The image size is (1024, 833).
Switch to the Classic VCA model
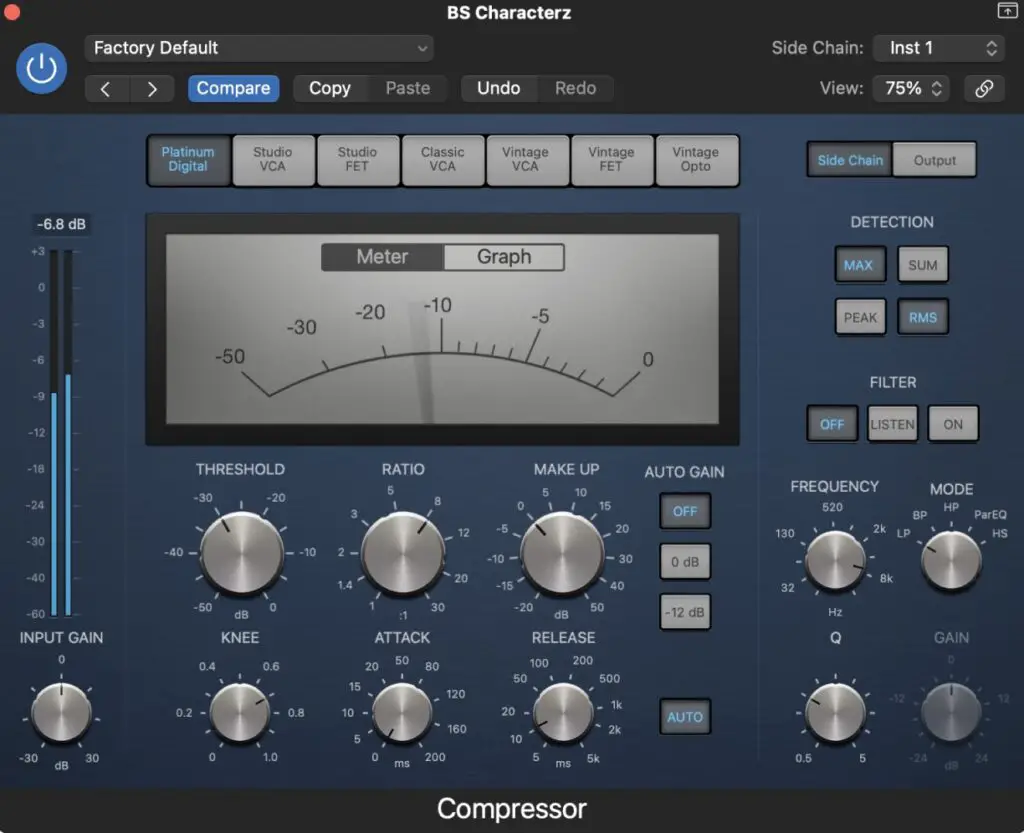click(x=442, y=160)
